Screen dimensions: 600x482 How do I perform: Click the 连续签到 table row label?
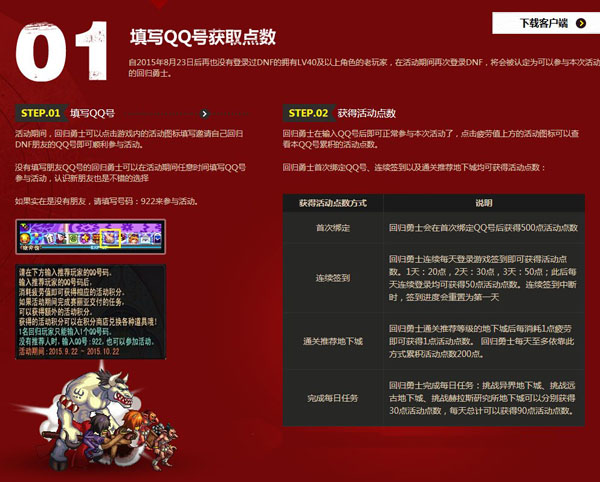point(333,278)
